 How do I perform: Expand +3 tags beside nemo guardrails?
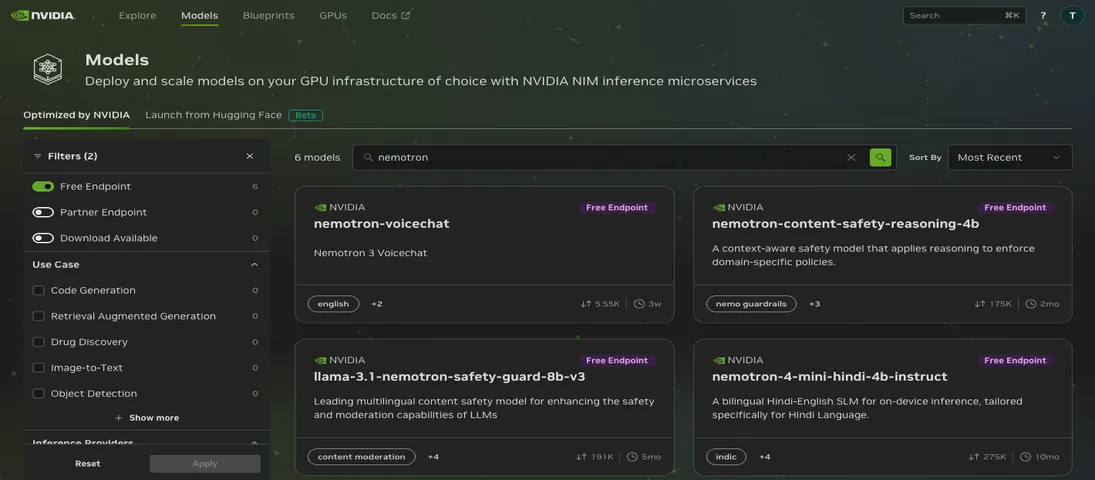click(x=814, y=304)
